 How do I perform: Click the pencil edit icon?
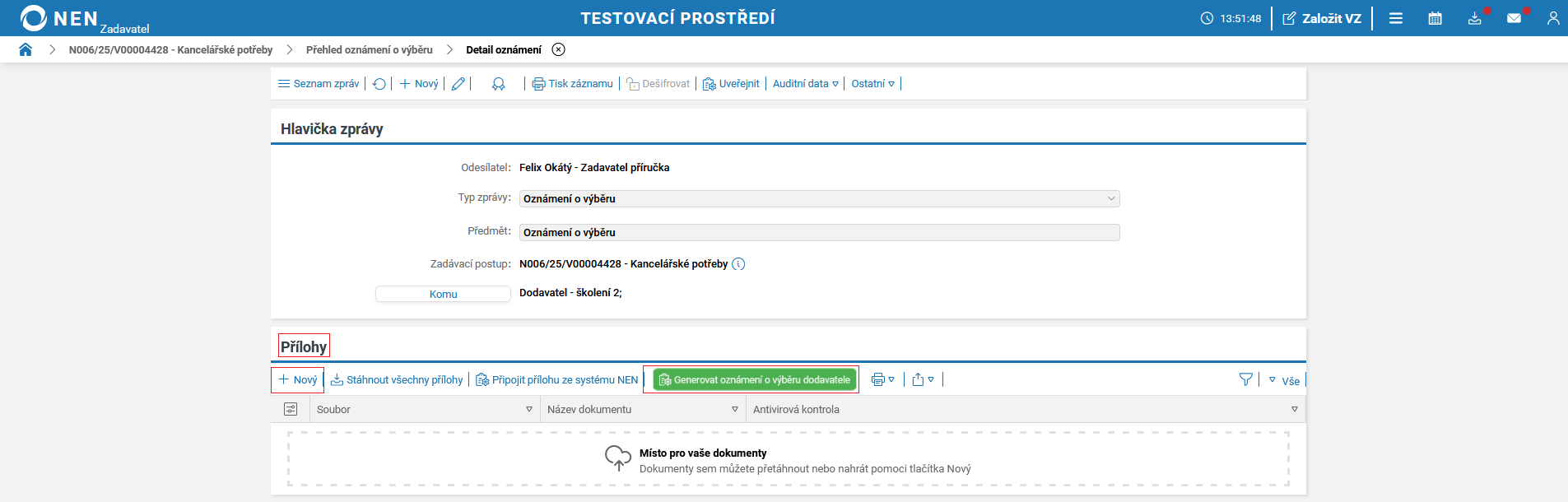(458, 84)
